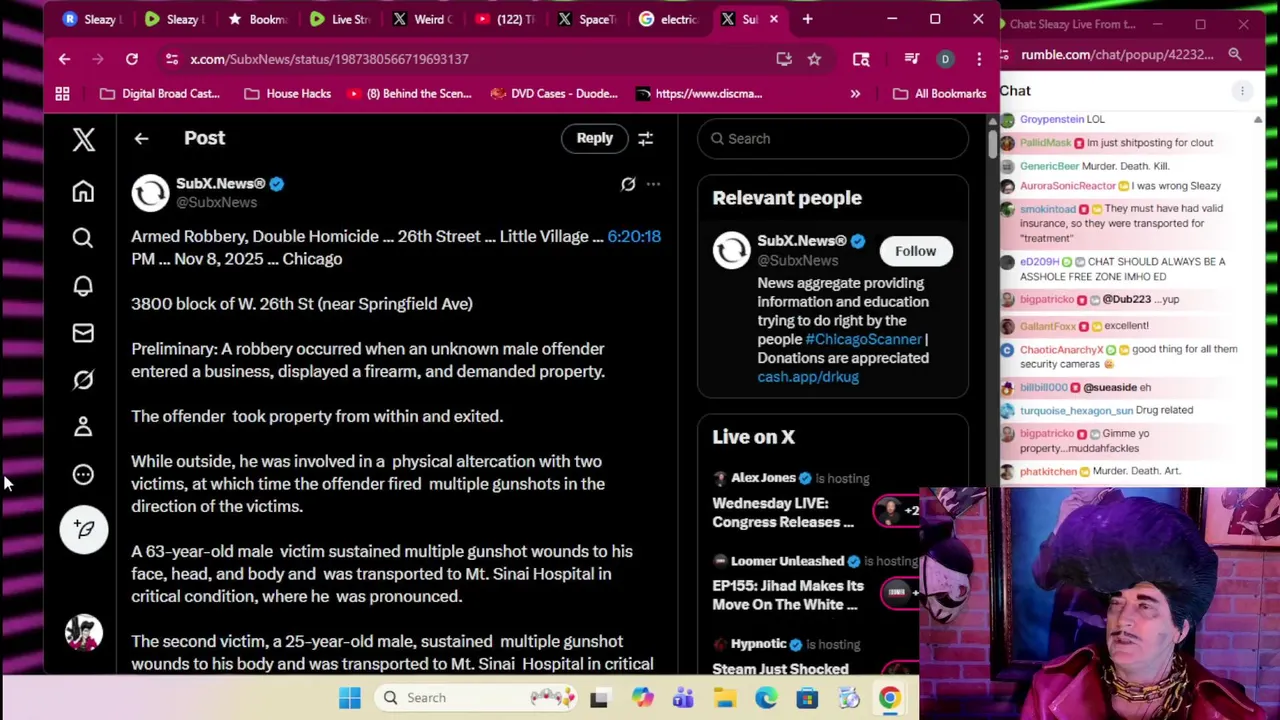This screenshot has height=720, width=1280.
Task: Open Messages envelope icon in sidebar
Action: pos(83,333)
